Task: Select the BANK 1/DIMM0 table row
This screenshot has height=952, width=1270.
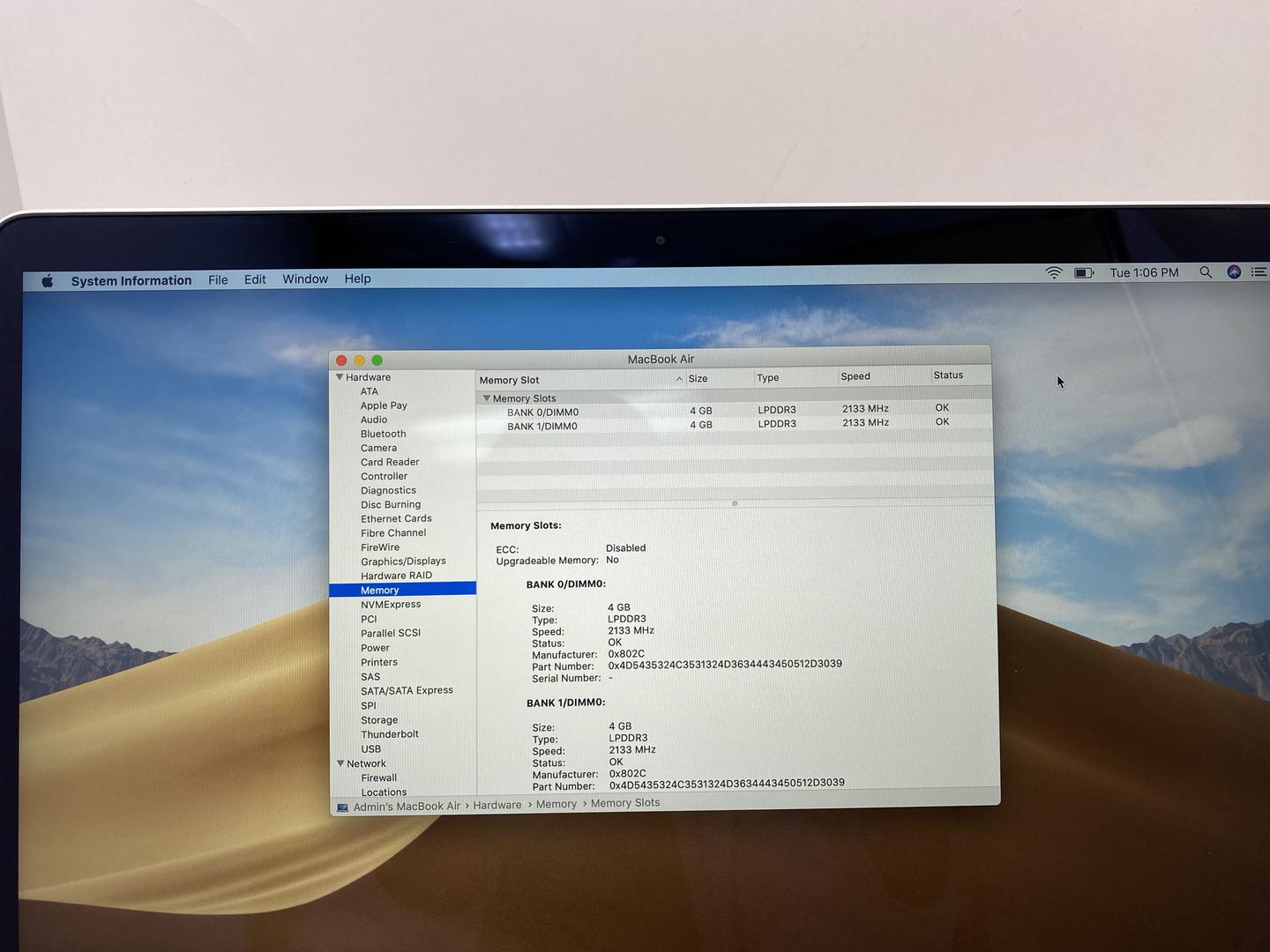Action: tap(734, 425)
